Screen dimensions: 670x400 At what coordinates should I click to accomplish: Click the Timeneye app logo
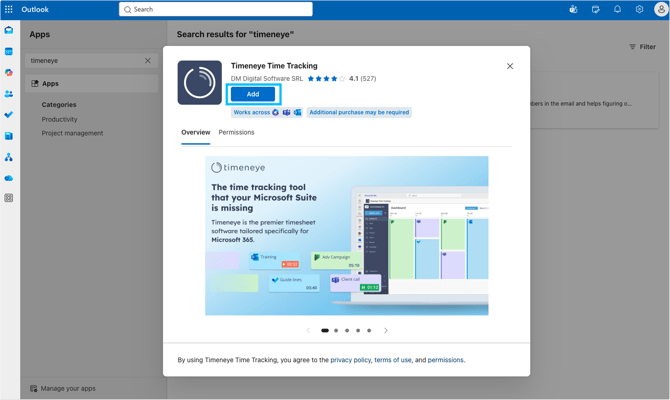coord(200,82)
